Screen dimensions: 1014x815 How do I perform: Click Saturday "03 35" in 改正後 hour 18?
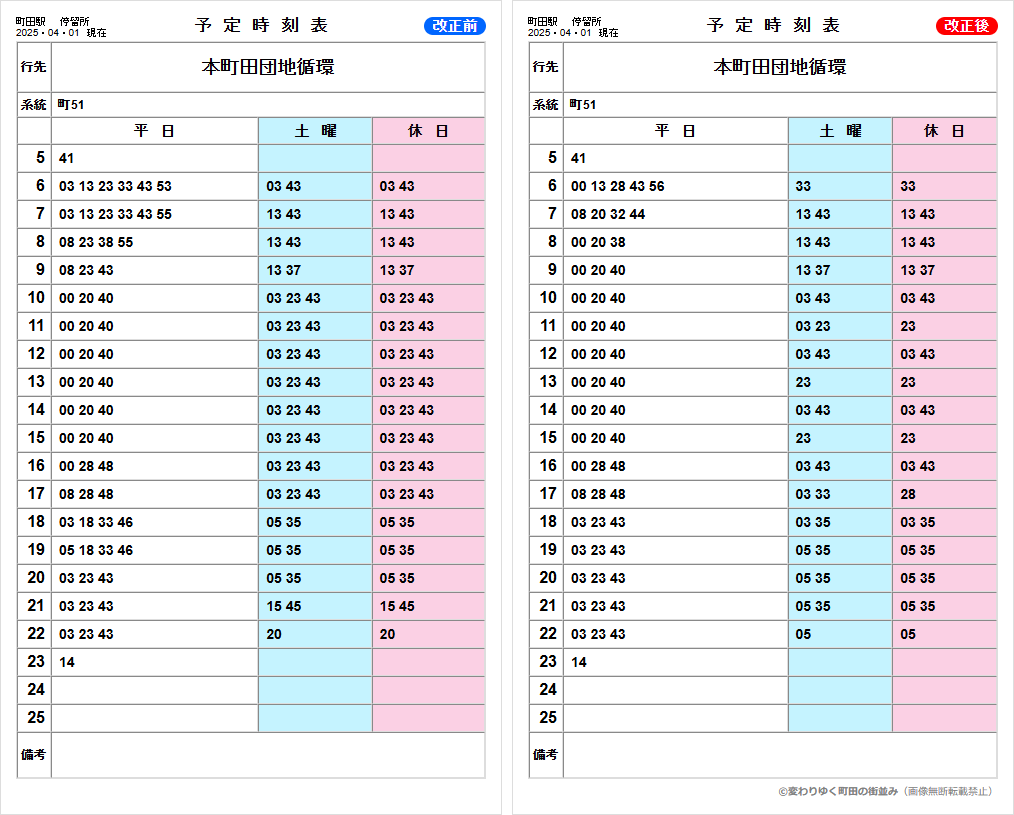click(813, 523)
